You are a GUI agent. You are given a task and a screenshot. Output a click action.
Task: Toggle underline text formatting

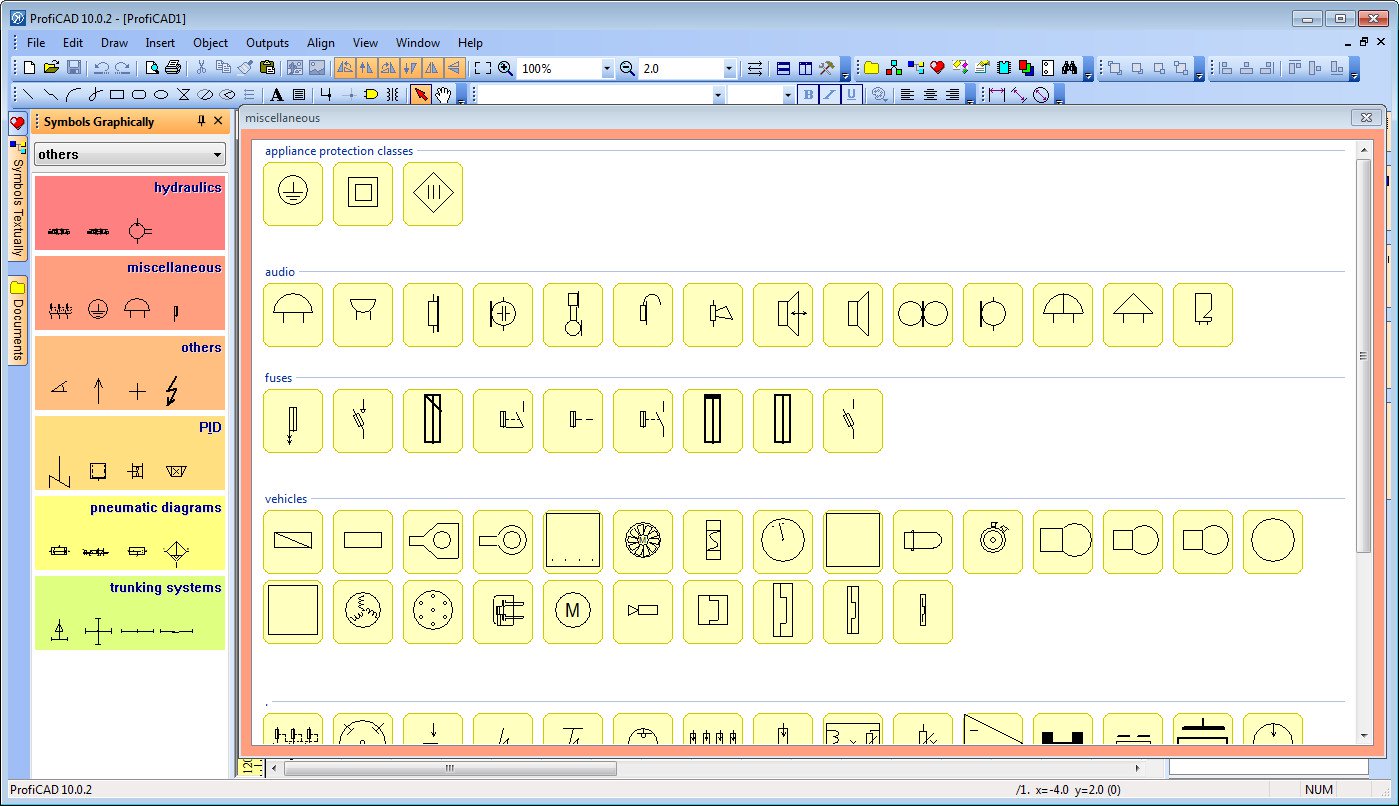click(x=851, y=95)
